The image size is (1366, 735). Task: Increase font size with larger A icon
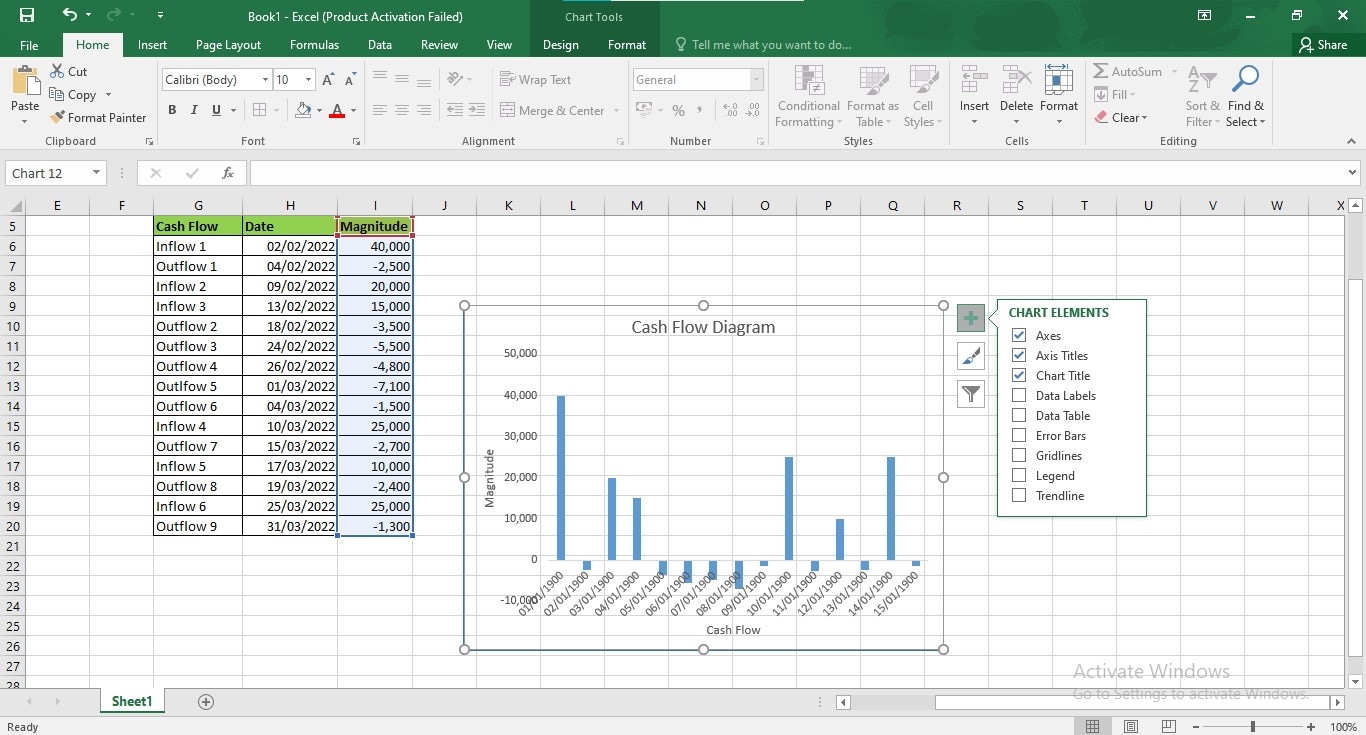click(x=329, y=80)
